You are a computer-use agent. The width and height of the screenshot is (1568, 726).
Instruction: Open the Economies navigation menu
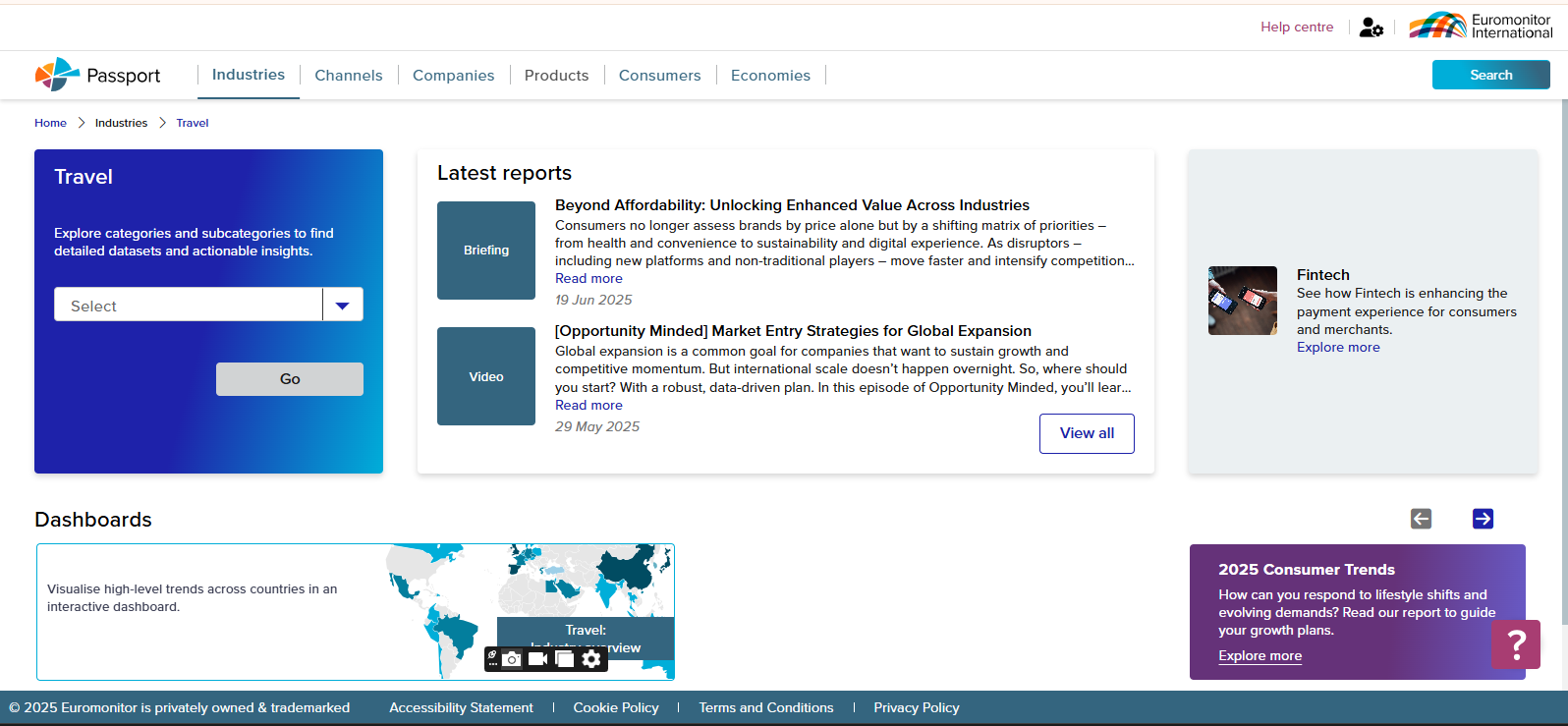click(x=770, y=76)
